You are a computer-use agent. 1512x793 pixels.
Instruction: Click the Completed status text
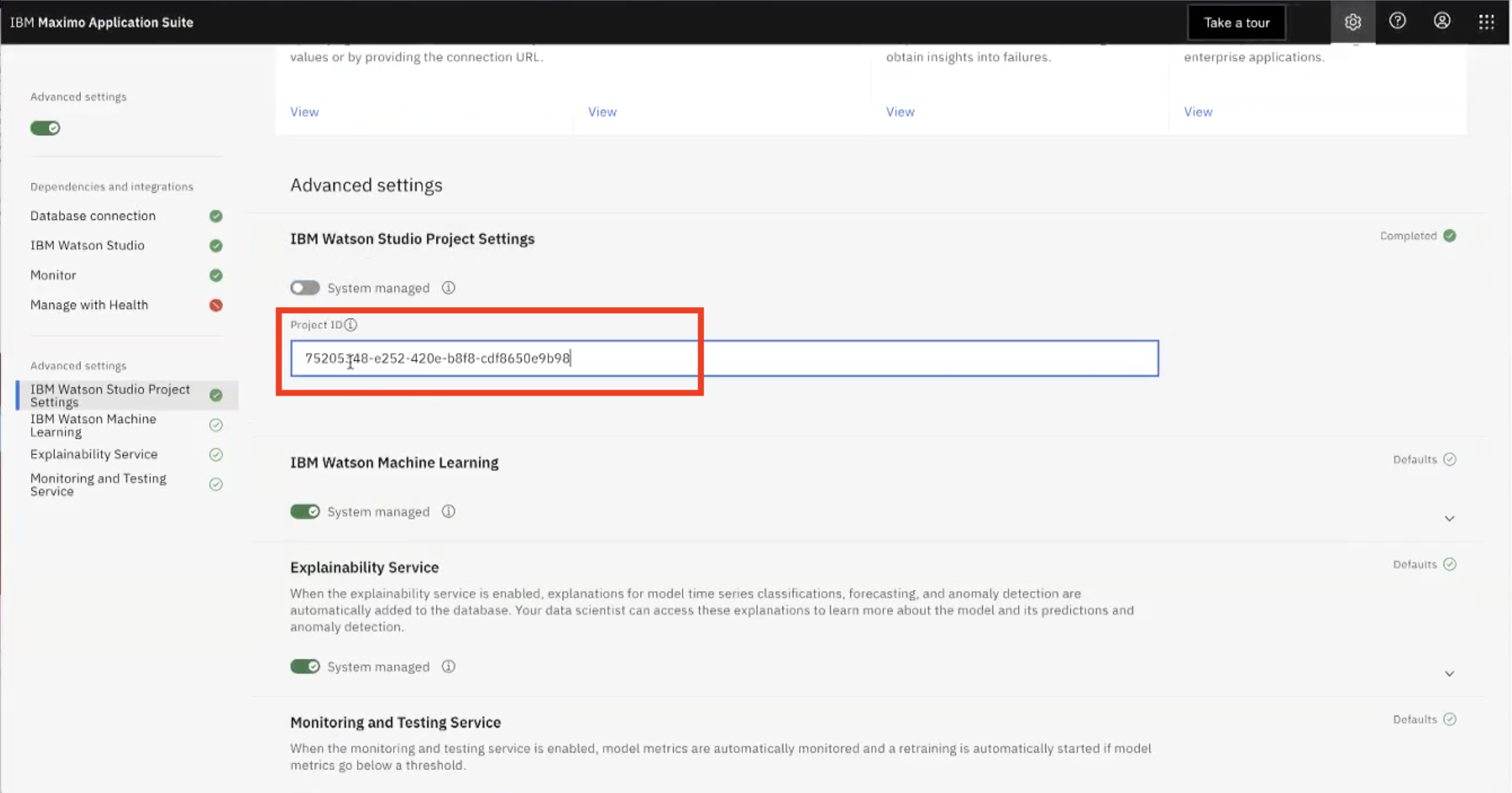pos(1408,236)
